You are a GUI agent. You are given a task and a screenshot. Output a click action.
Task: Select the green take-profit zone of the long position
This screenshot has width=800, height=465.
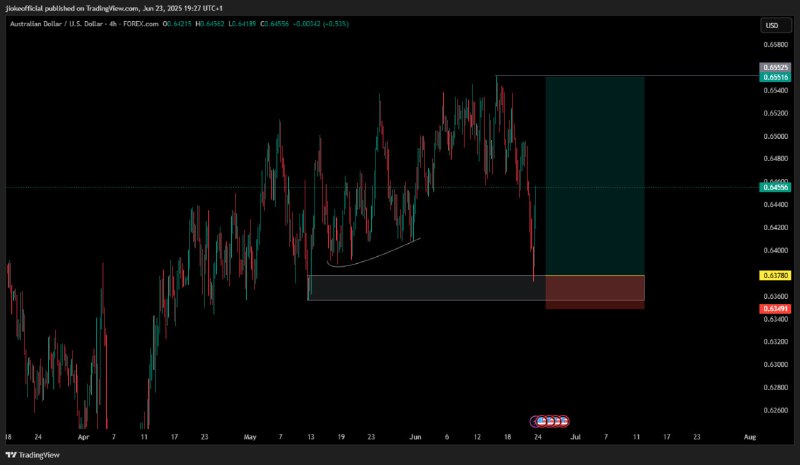pyautogui.click(x=595, y=176)
